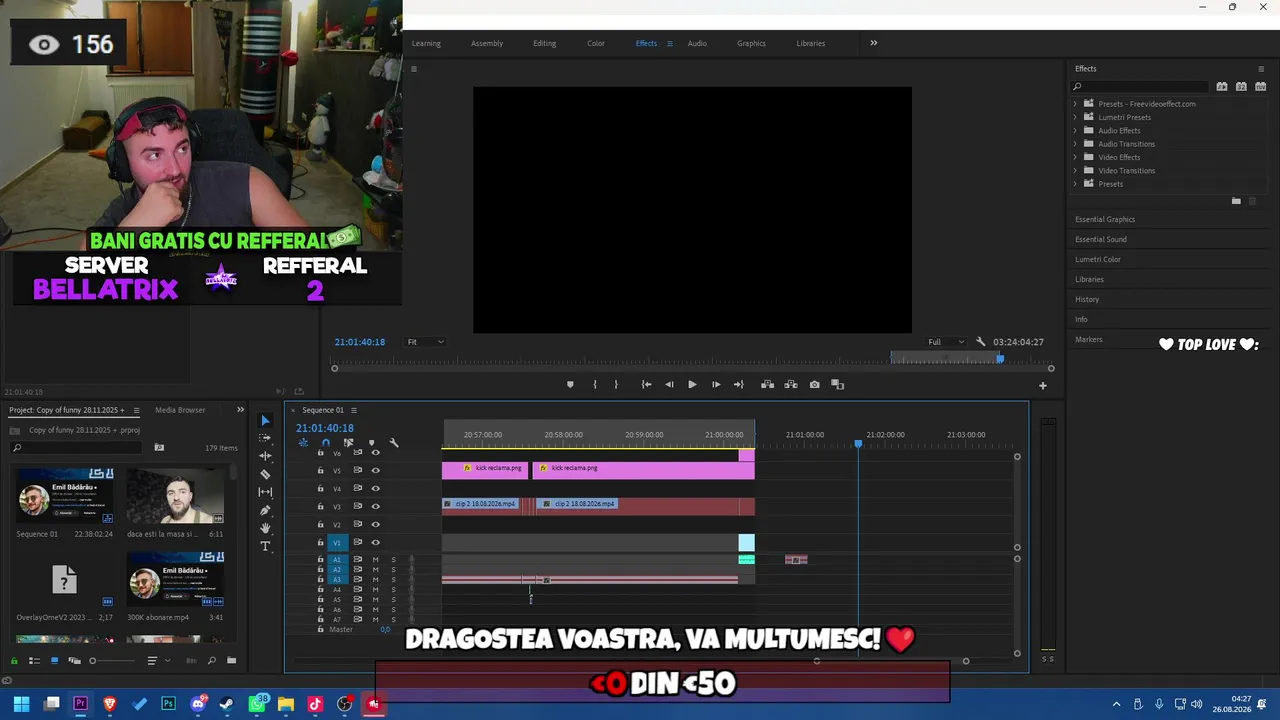Toggle V1 track targeting
The image size is (1280, 720).
tap(337, 543)
